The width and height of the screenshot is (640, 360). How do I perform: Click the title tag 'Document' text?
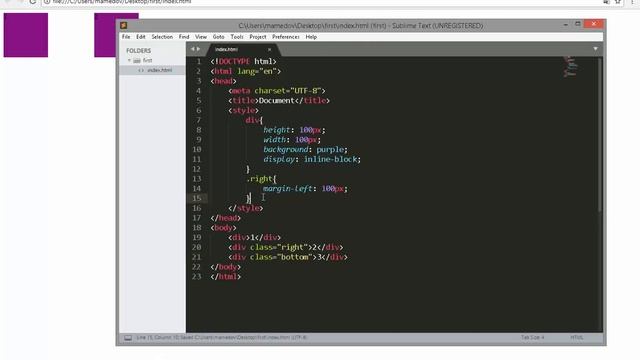277,100
